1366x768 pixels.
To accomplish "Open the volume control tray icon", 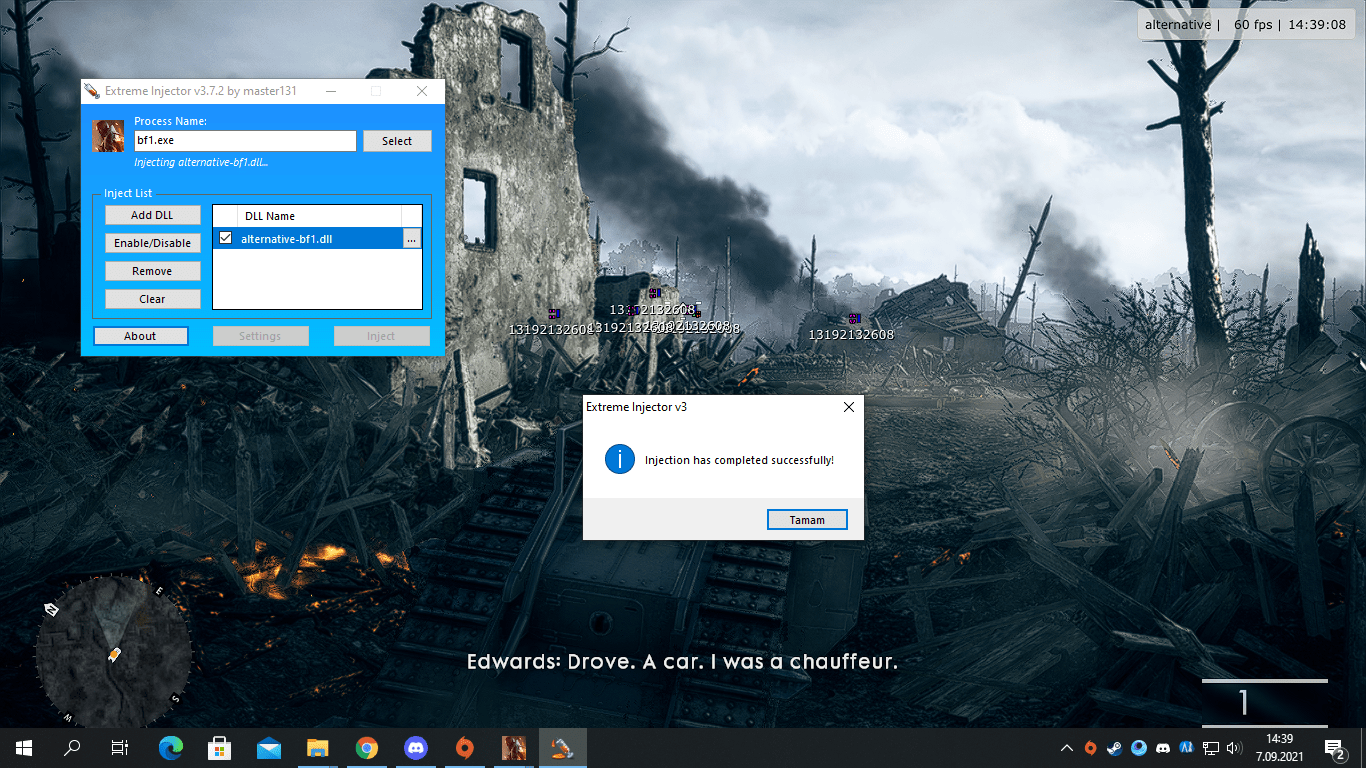I will pos(1235,747).
